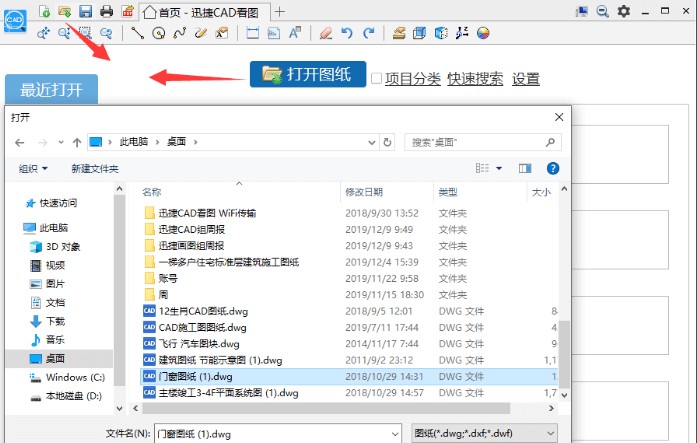Screen dimensions: 697x443
Task: Click the 3D cube perspective icon
Action: point(441,33)
